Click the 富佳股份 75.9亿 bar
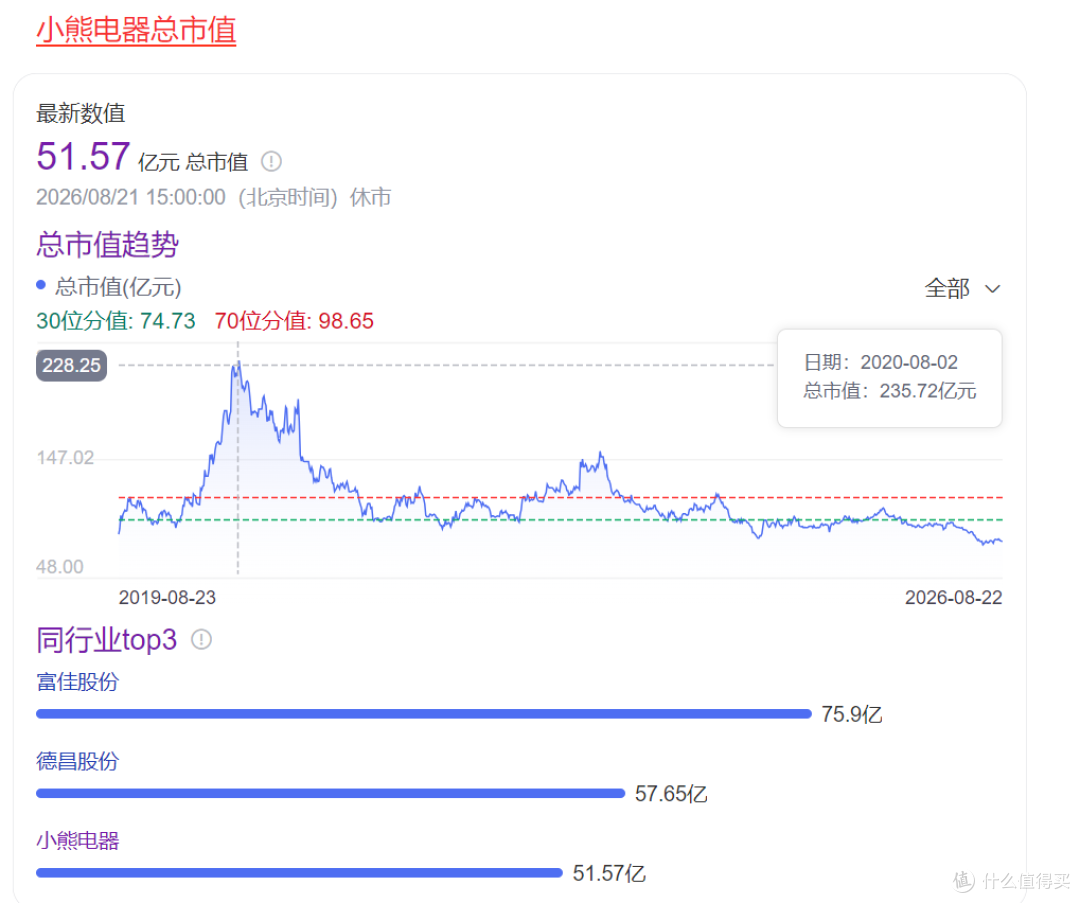This screenshot has width=1080, height=903. pyautogui.click(x=424, y=714)
